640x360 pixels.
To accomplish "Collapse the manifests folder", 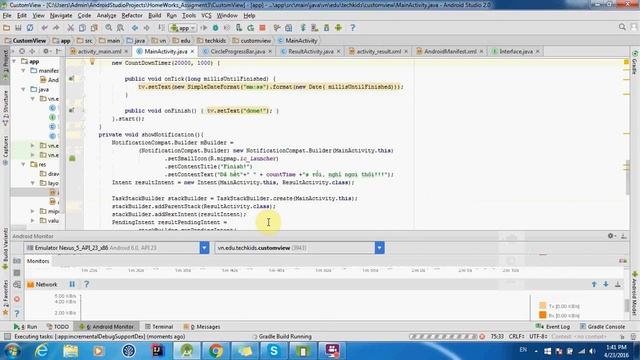I will [x=24, y=71].
